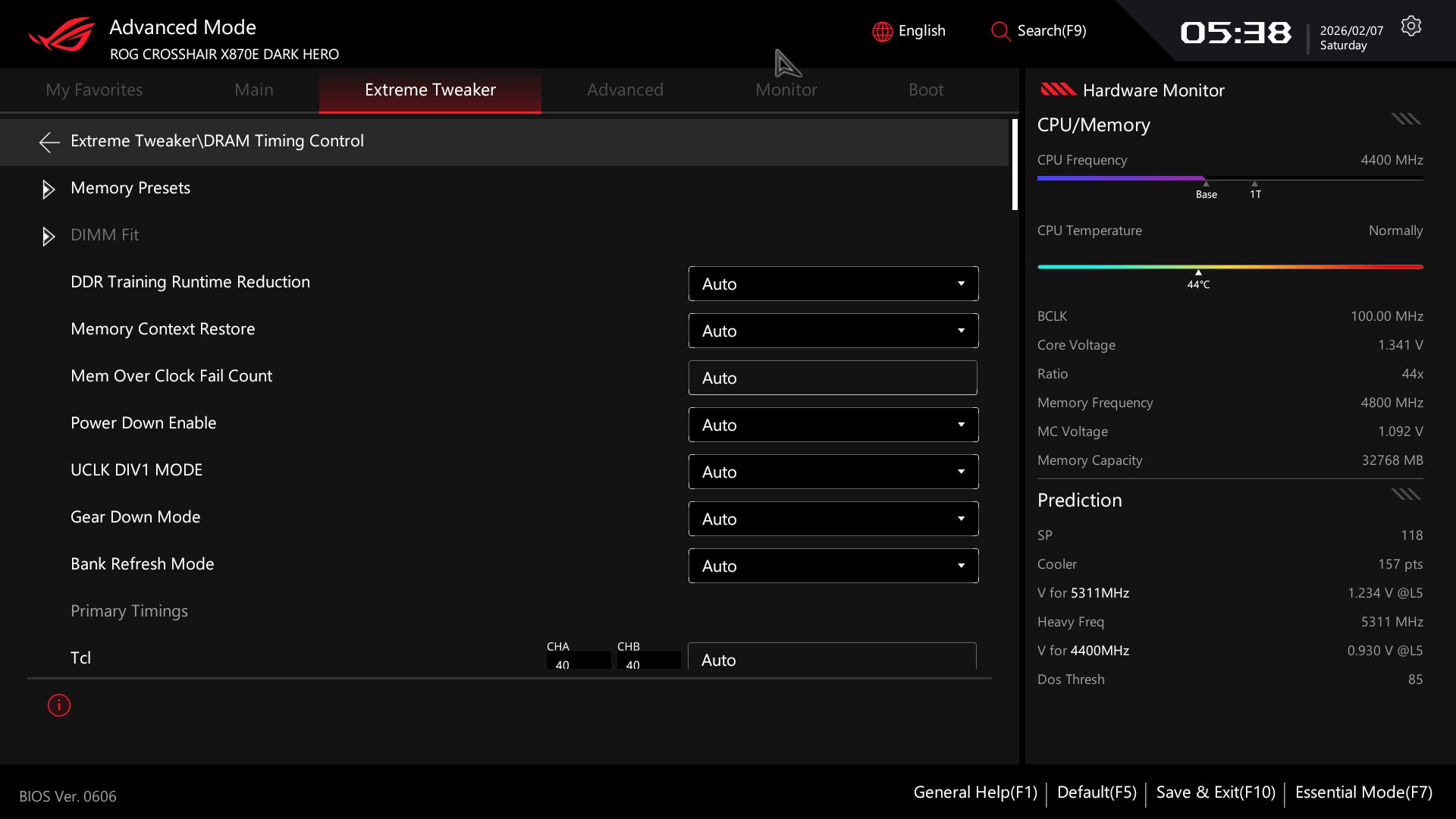The height and width of the screenshot is (819, 1456).
Task: Click the back arrow to Extreme Tweaker
Action: click(49, 142)
